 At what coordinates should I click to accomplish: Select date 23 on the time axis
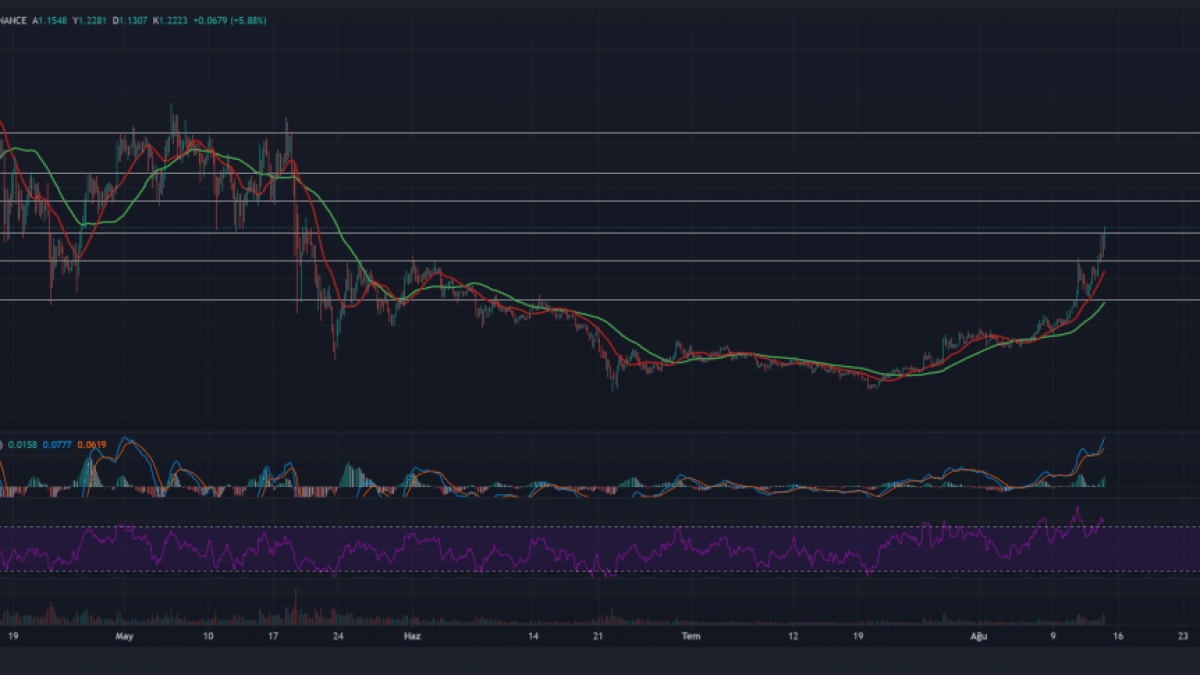pos(1183,635)
